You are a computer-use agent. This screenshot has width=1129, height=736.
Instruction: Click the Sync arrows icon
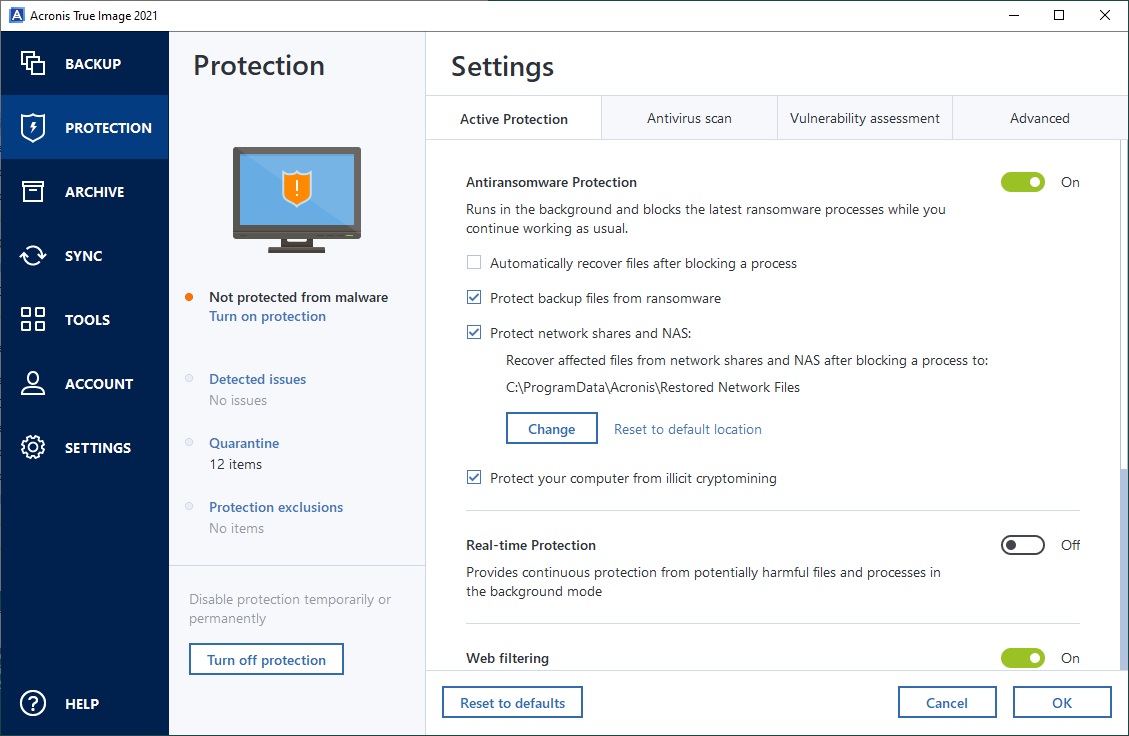coord(33,256)
